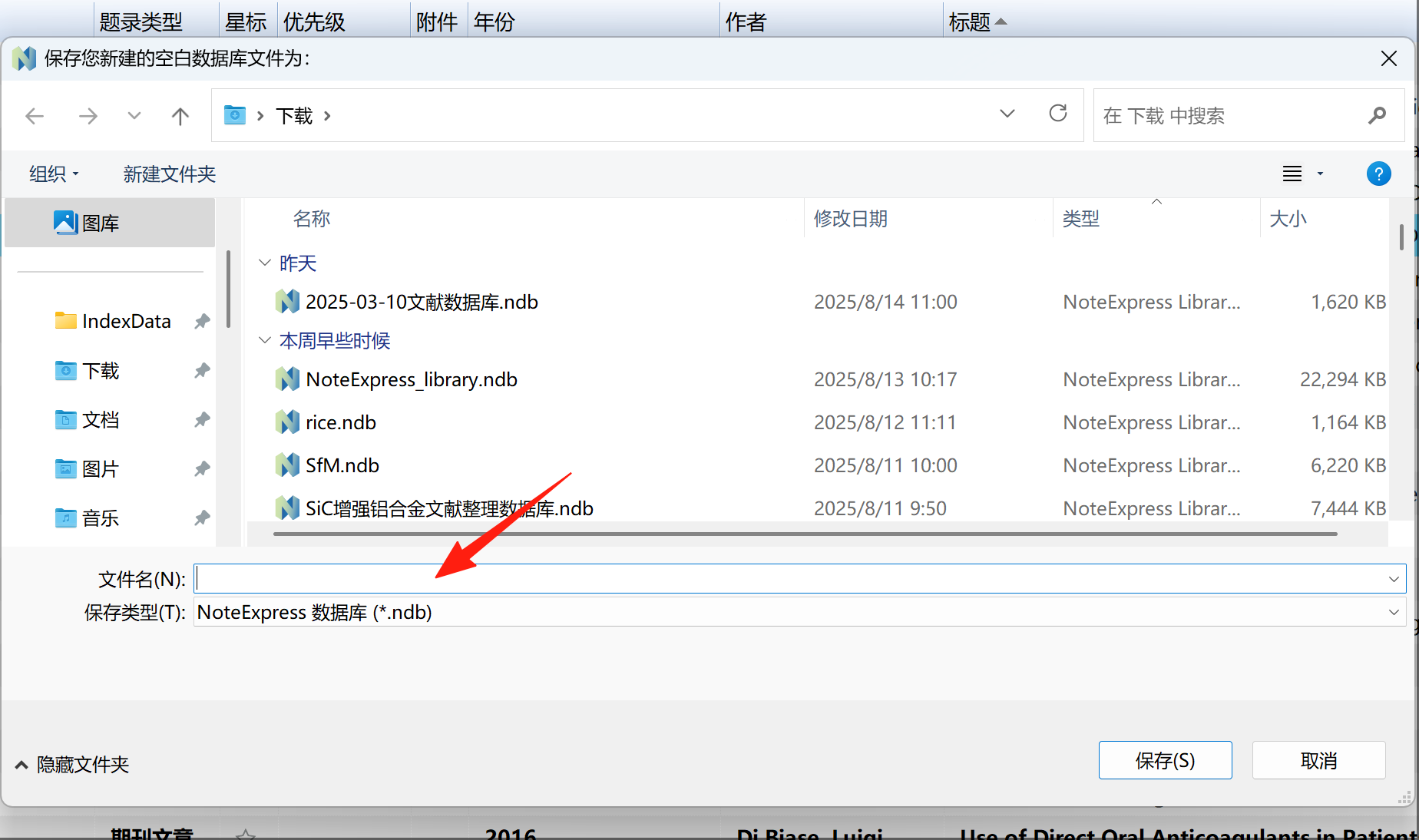Click 星标 column header in NoteExpress window

coord(246,22)
